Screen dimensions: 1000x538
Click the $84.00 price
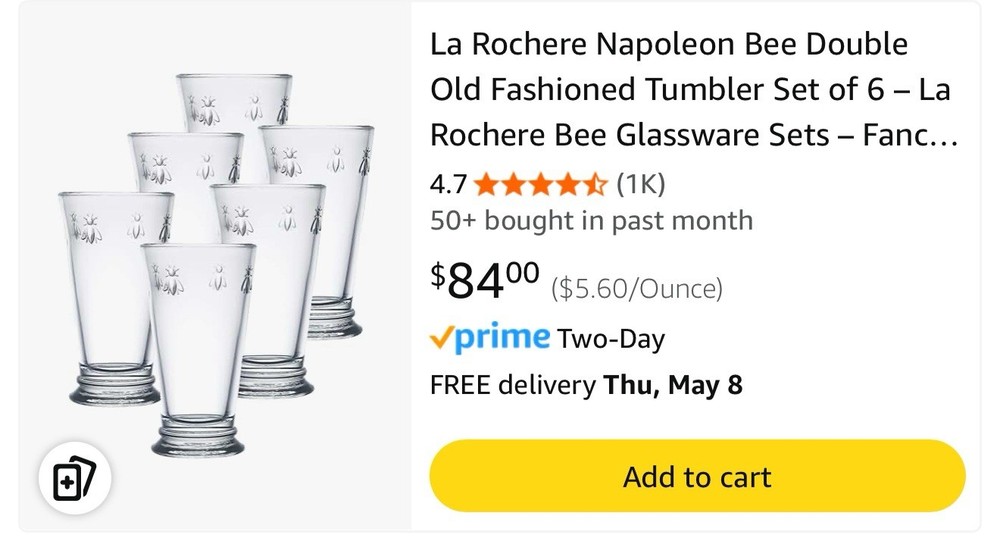485,280
